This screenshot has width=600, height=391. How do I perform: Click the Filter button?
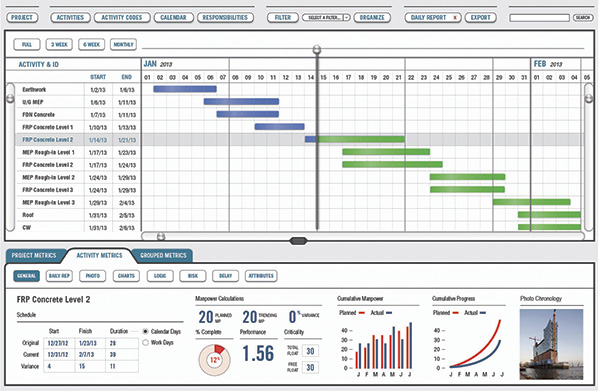283,18
